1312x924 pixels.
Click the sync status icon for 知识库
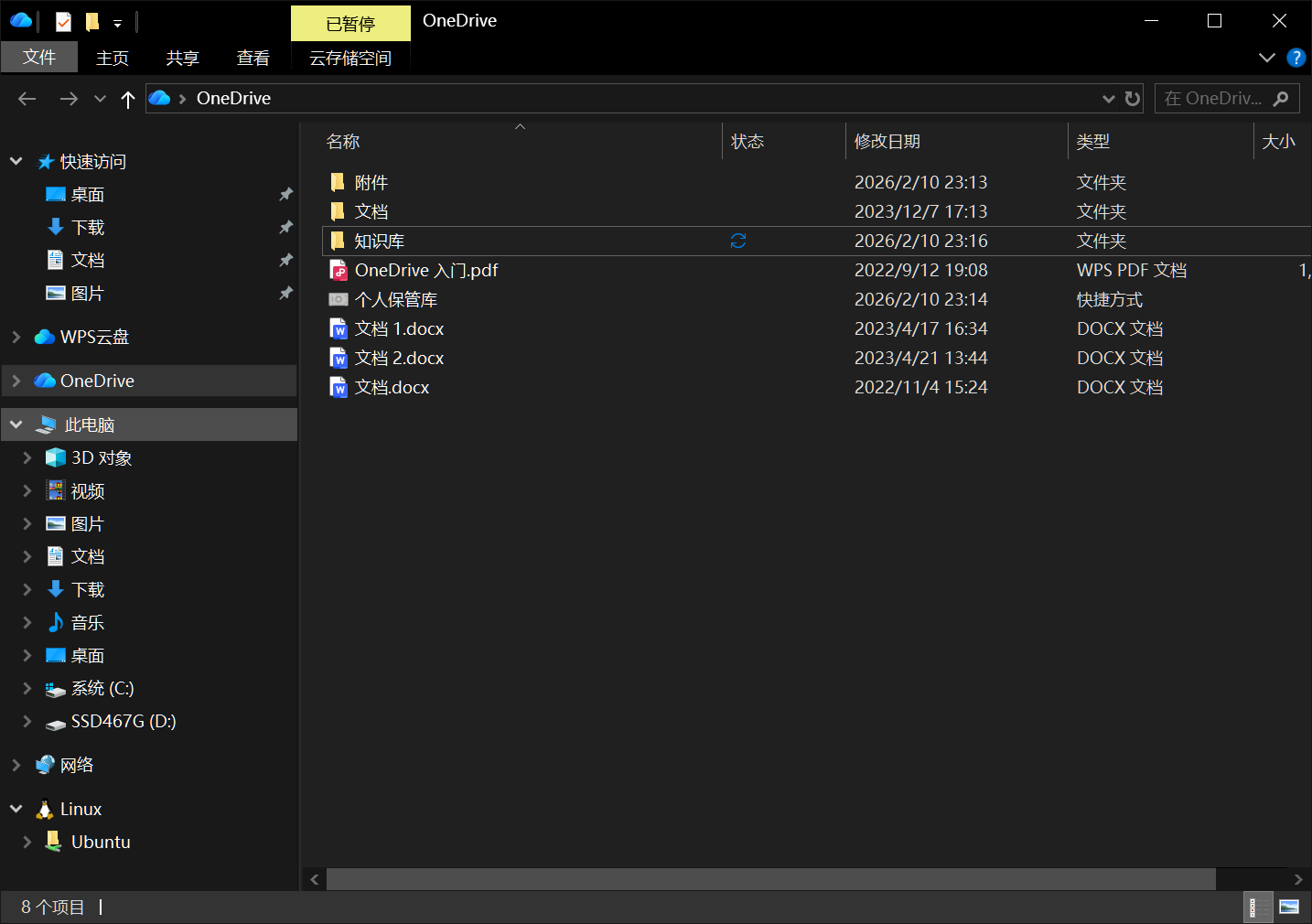coord(738,241)
